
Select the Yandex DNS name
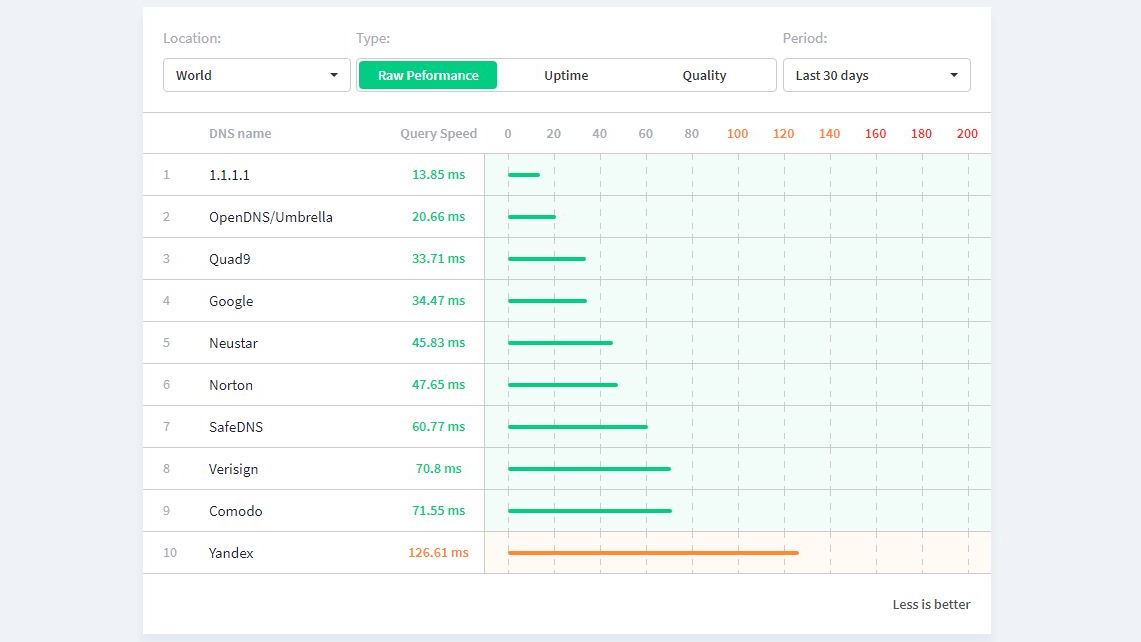point(231,553)
